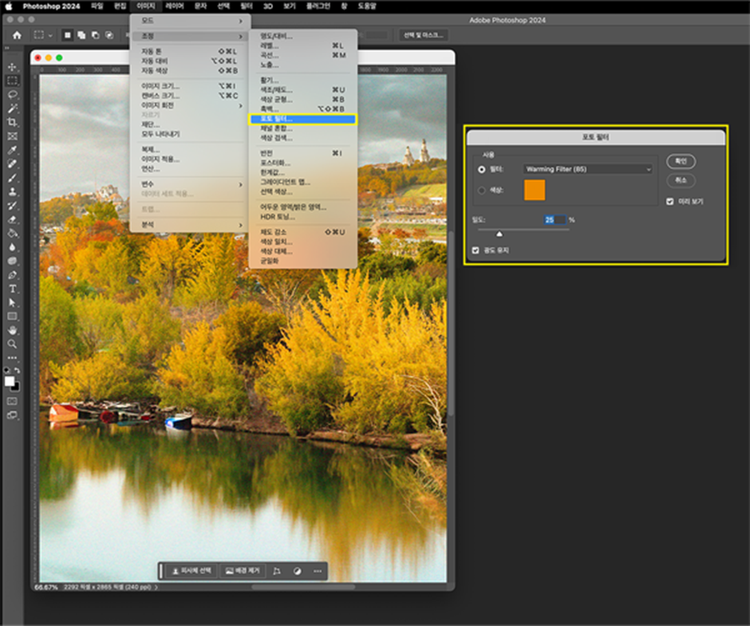
Task: Select the 필터 radio button
Action: 482,170
